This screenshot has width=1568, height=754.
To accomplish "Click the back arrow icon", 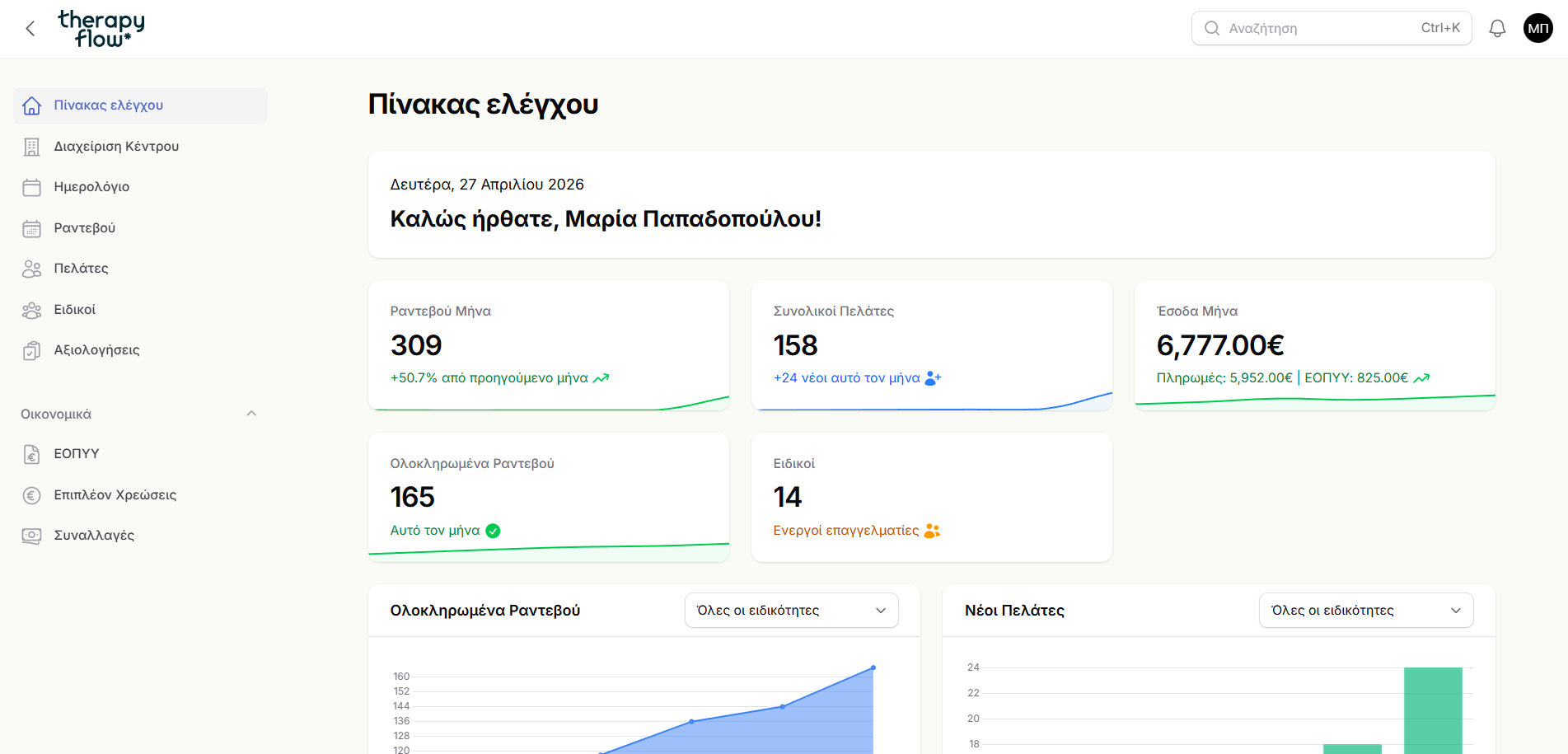I will tap(30, 29).
